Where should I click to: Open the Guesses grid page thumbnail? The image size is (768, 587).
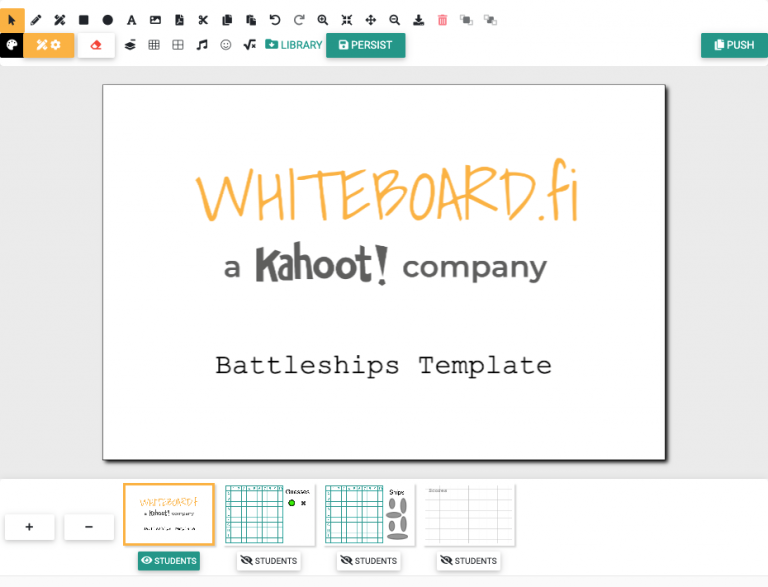tap(269, 514)
